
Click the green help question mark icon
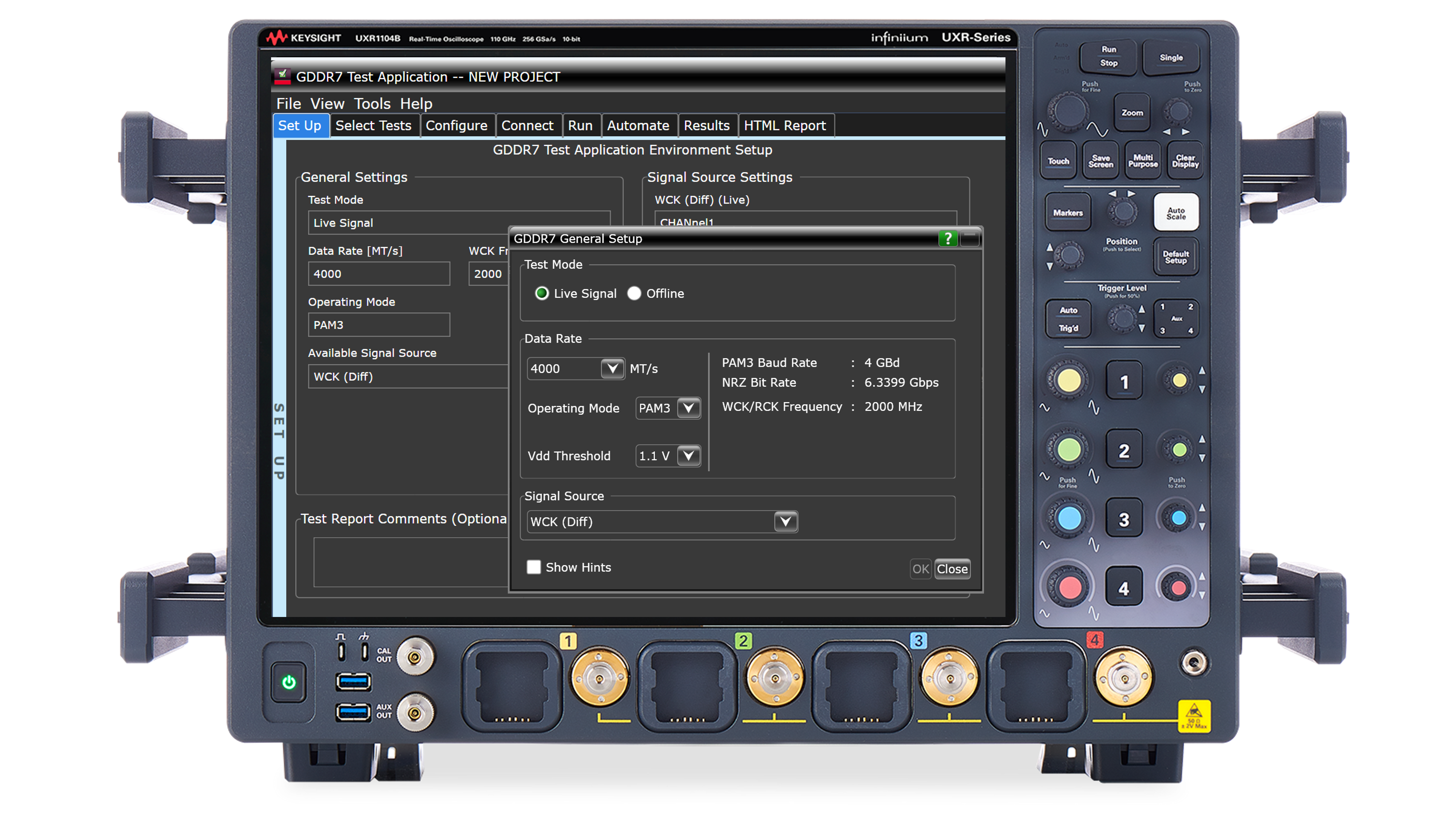tap(947, 239)
